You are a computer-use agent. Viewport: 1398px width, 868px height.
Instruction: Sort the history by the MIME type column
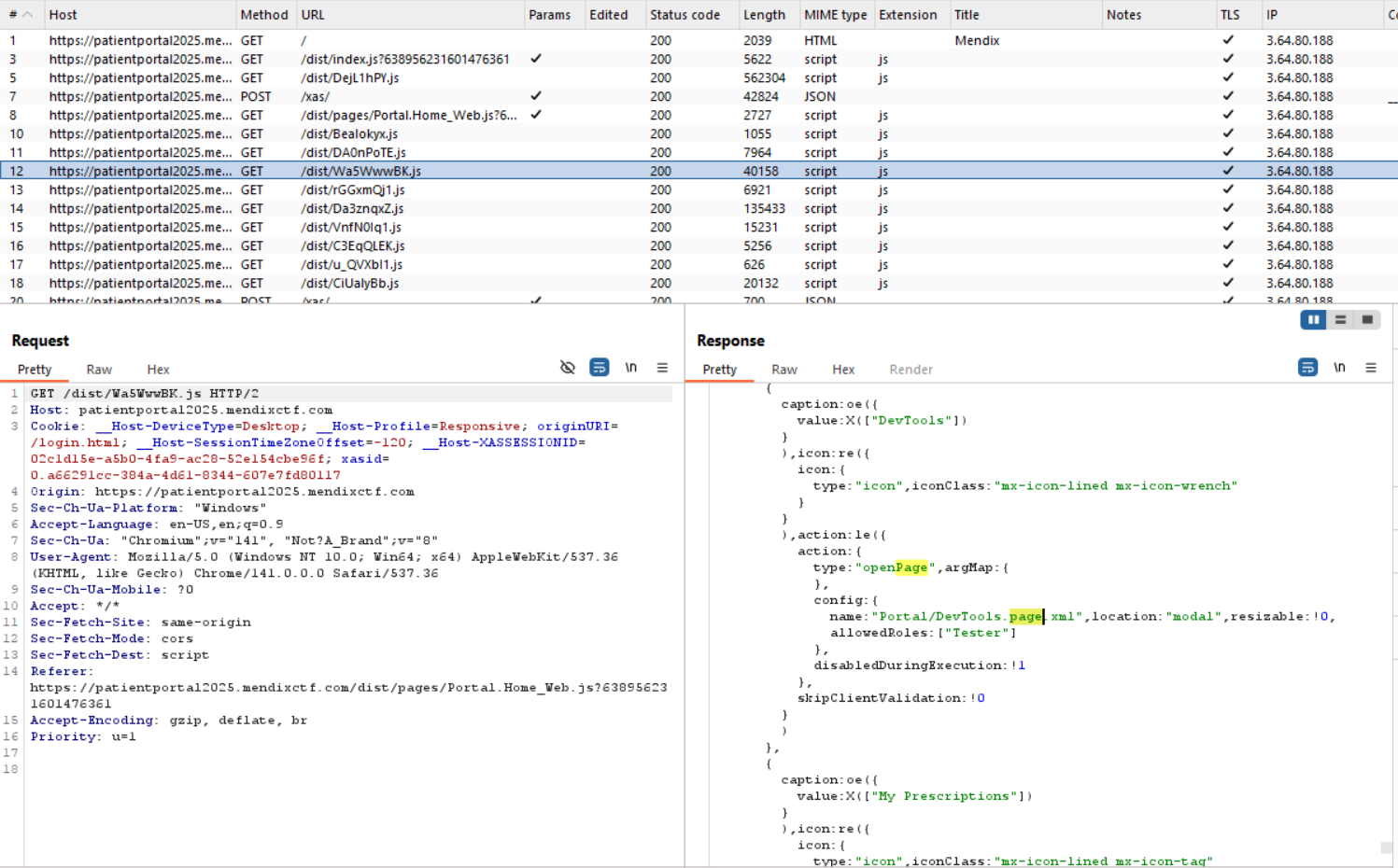click(835, 15)
